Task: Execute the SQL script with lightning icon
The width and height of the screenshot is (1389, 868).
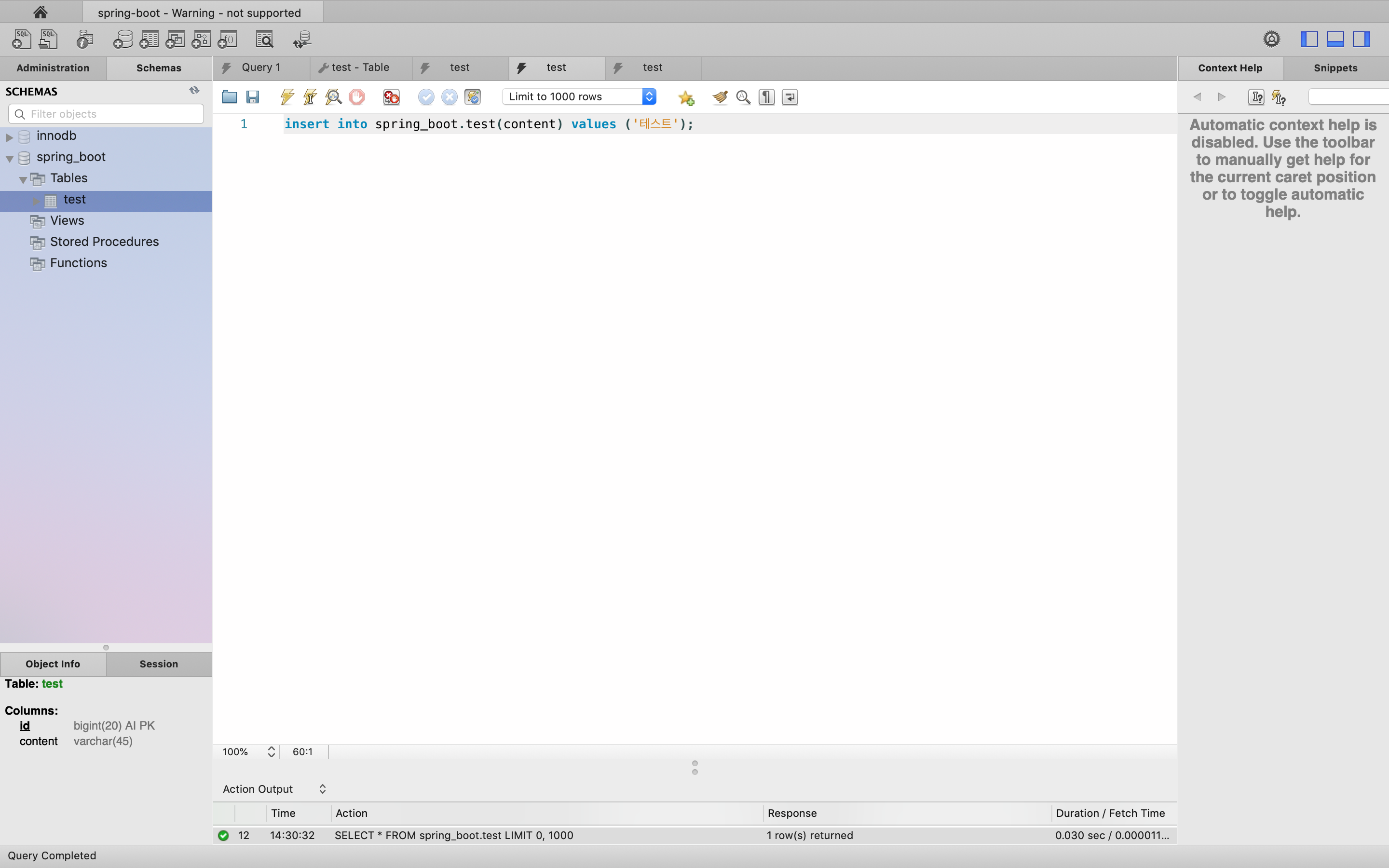Action: tap(287, 97)
